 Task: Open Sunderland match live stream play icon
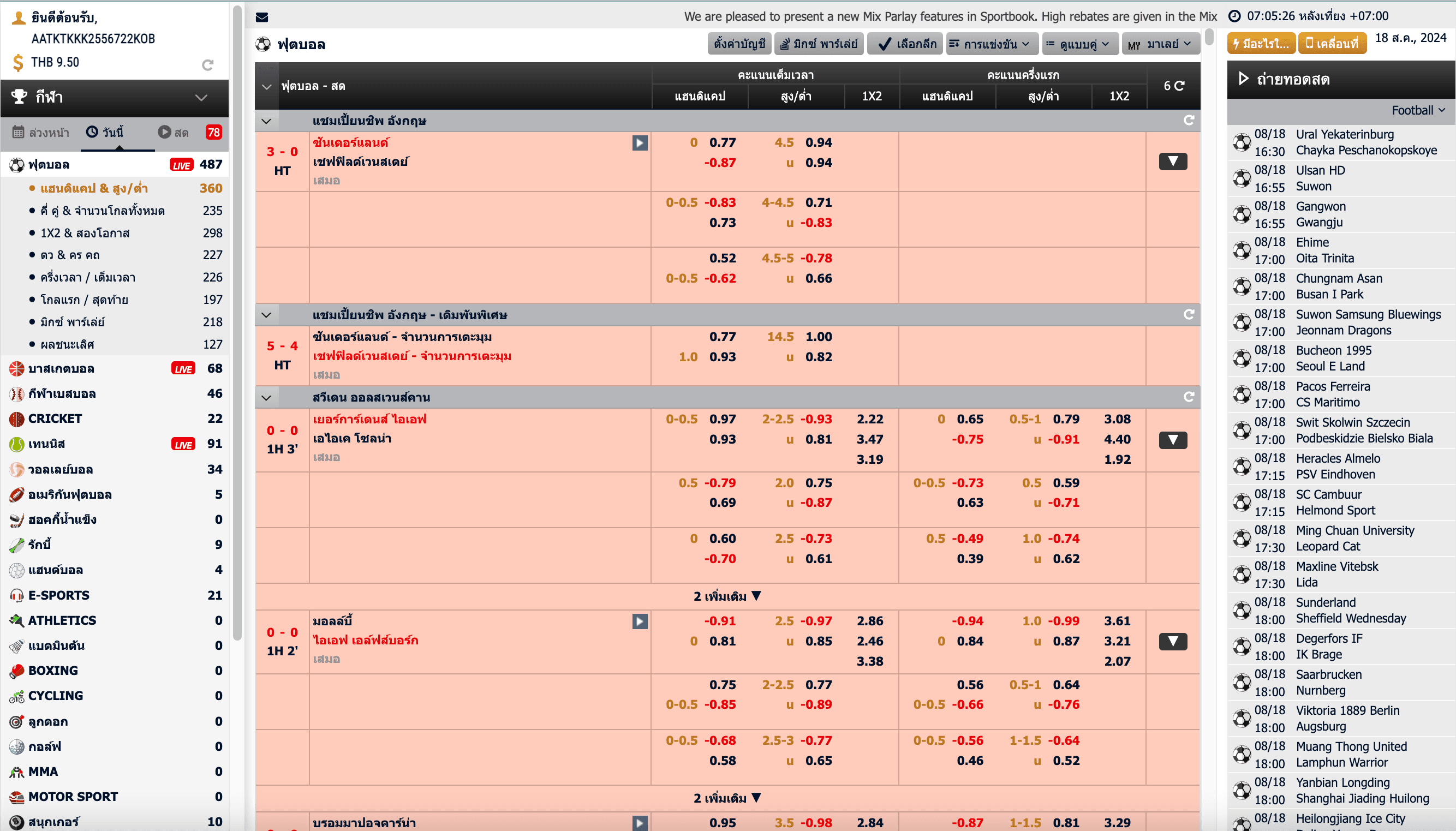640,143
